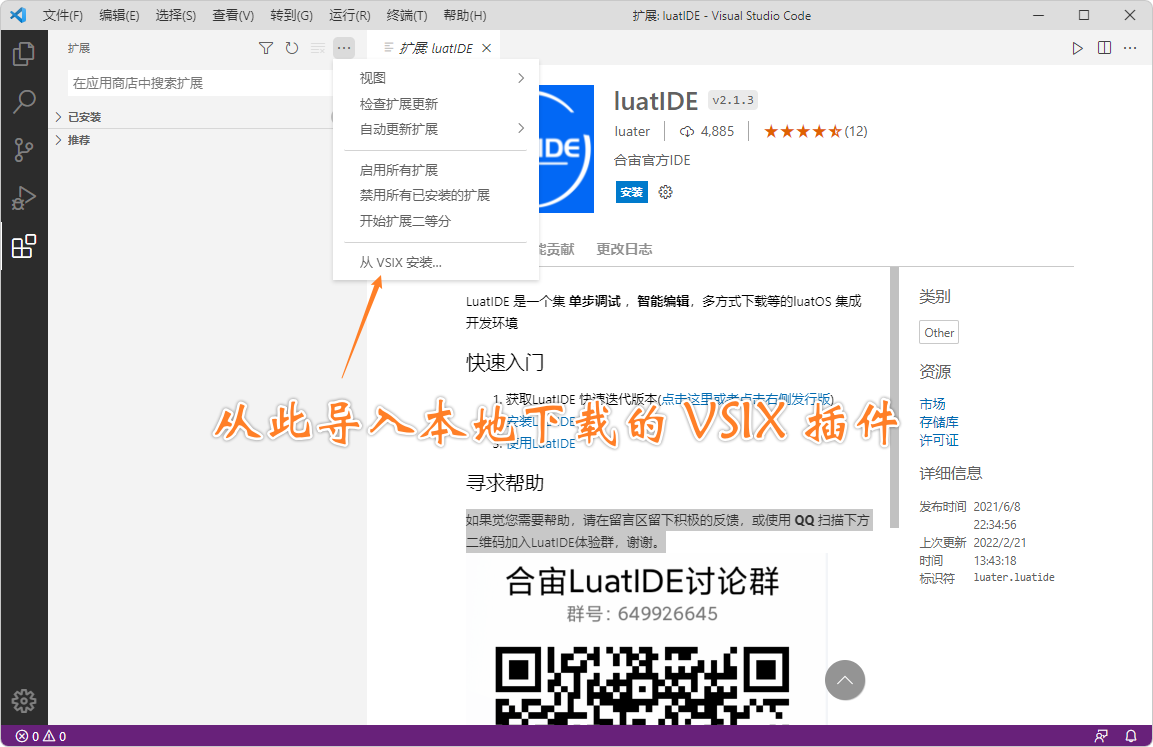Open the notifications bell in status bar

pyautogui.click(x=1131, y=736)
